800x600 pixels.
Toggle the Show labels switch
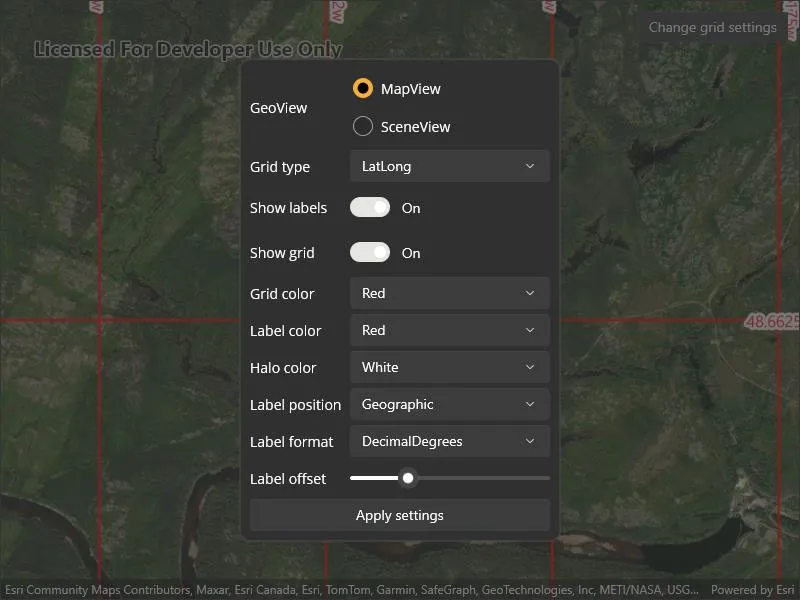370,208
